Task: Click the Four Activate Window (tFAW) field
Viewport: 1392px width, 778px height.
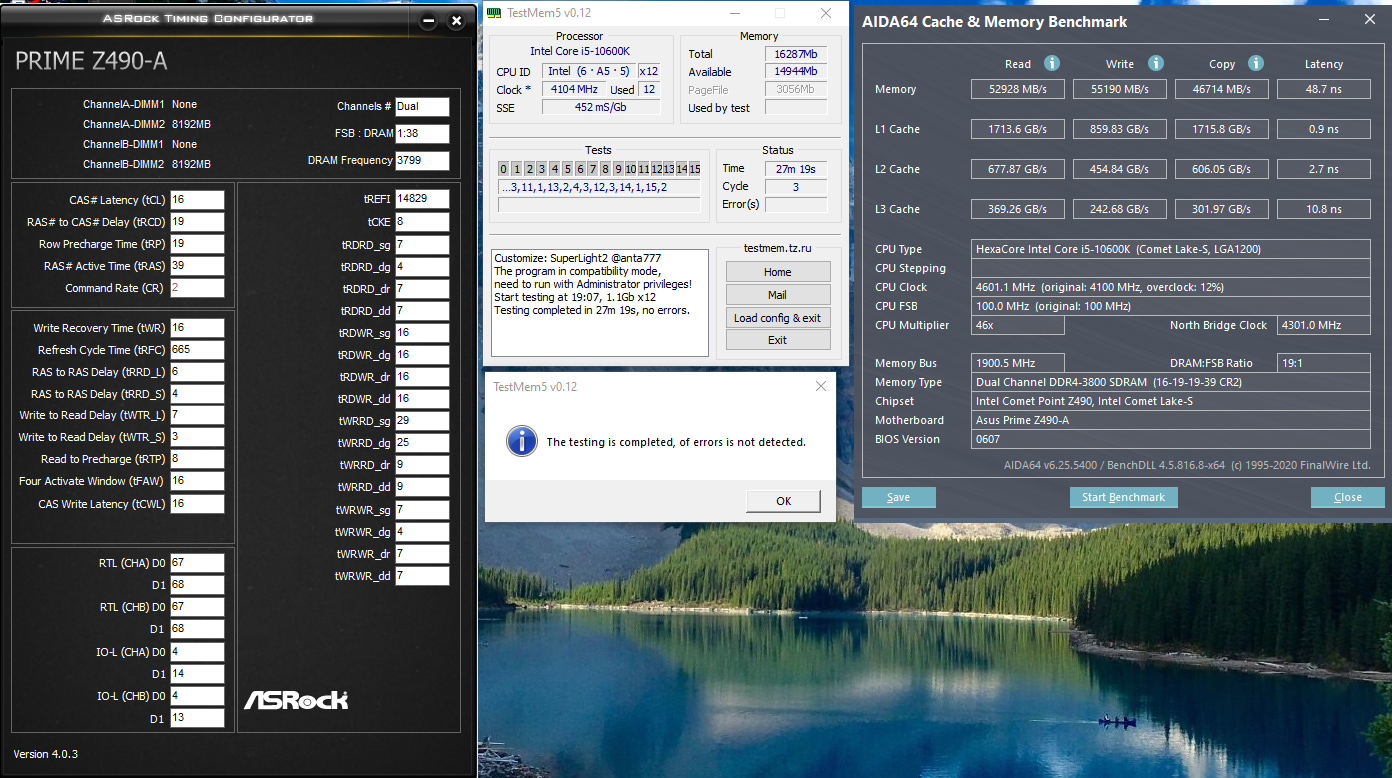Action: coord(197,481)
